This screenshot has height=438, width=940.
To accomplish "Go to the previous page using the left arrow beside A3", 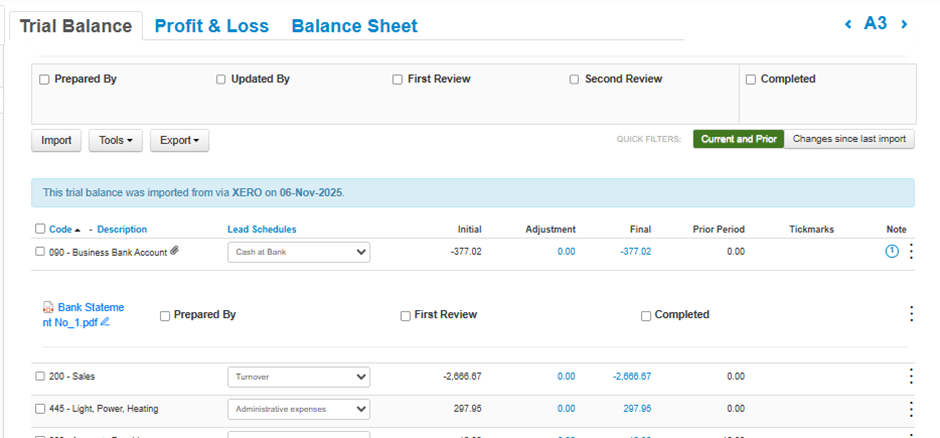I will pos(848,24).
